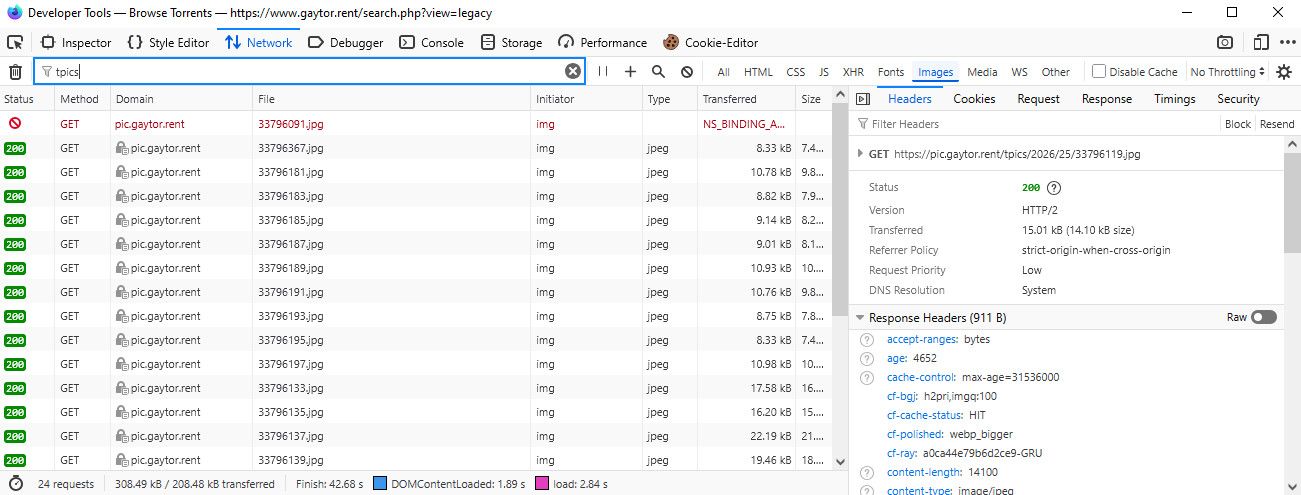
Task: Open the Cookie-Editor panel
Action: pos(710,43)
